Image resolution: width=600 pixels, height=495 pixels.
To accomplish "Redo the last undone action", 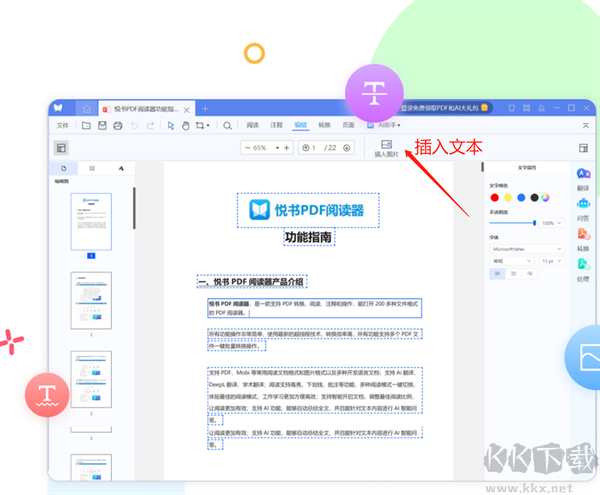I will [x=150, y=125].
